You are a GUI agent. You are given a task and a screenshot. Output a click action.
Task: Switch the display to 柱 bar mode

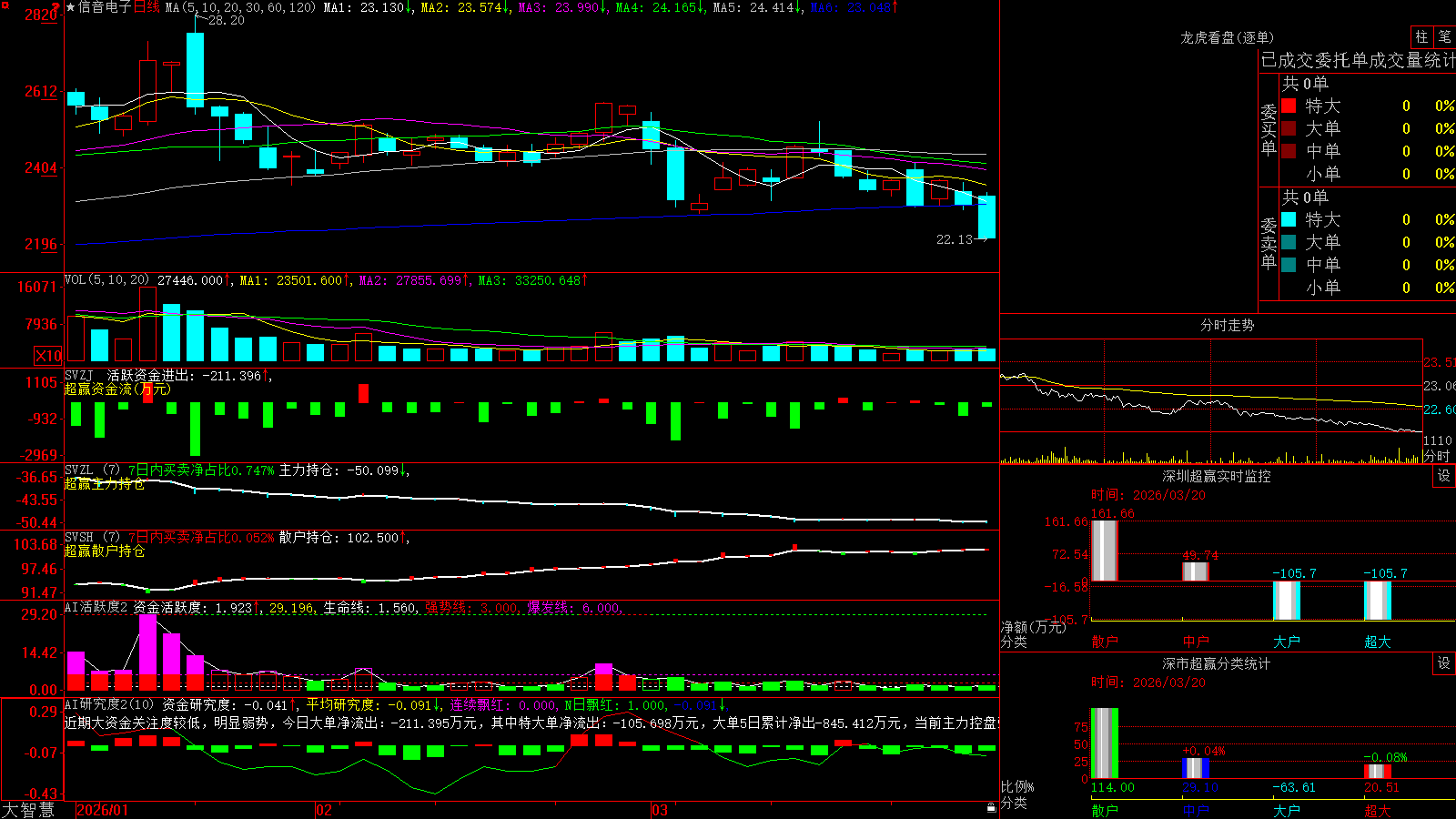click(1421, 36)
